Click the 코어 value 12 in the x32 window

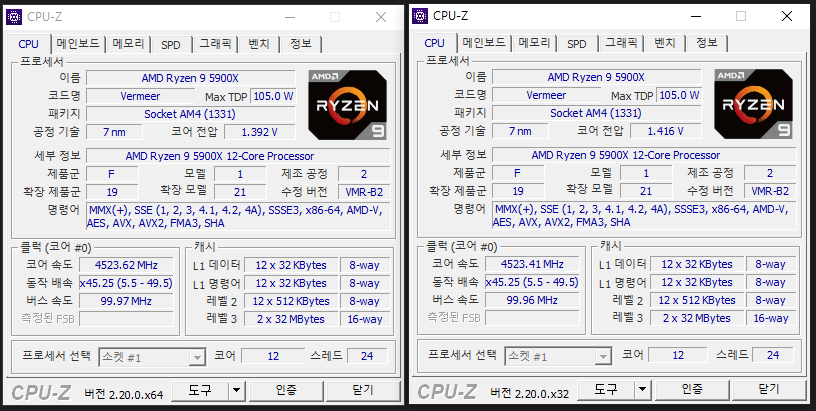point(678,355)
